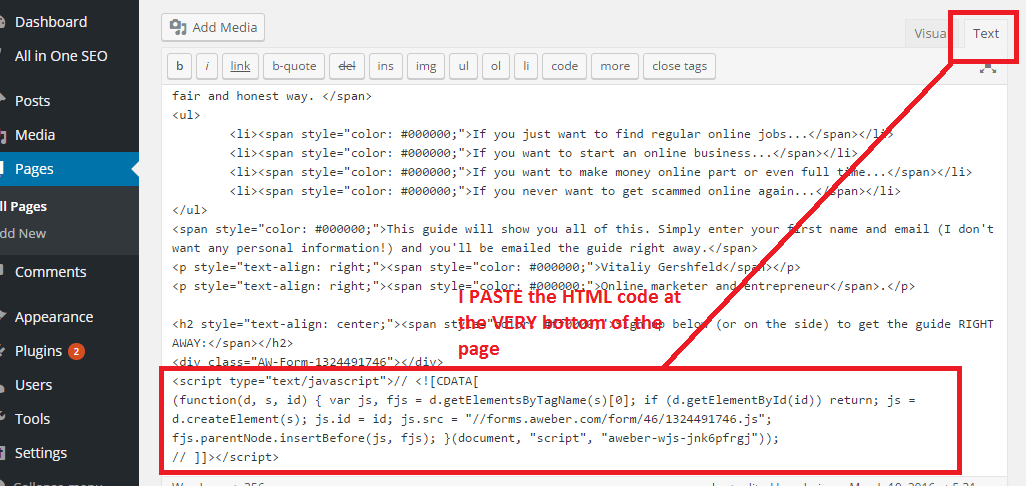Insert ordered list ol tag
This screenshot has height=486, width=1026.
coord(496,66)
